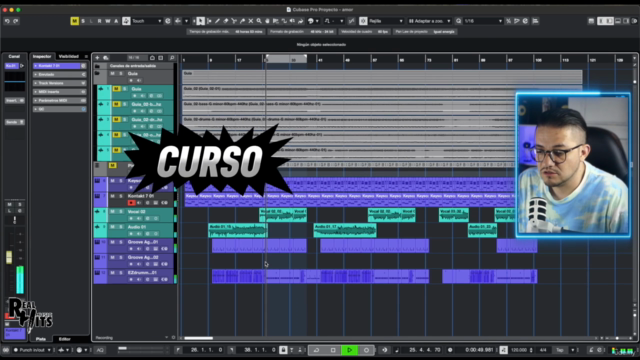Select the Object Selection arrow tool
The height and width of the screenshot is (360, 640).
[200, 21]
